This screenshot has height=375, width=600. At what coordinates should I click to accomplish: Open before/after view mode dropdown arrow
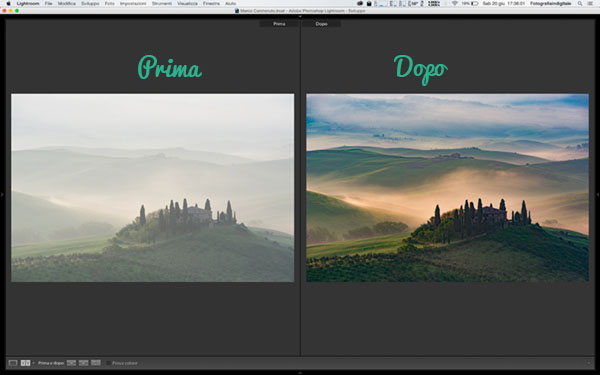[33, 363]
